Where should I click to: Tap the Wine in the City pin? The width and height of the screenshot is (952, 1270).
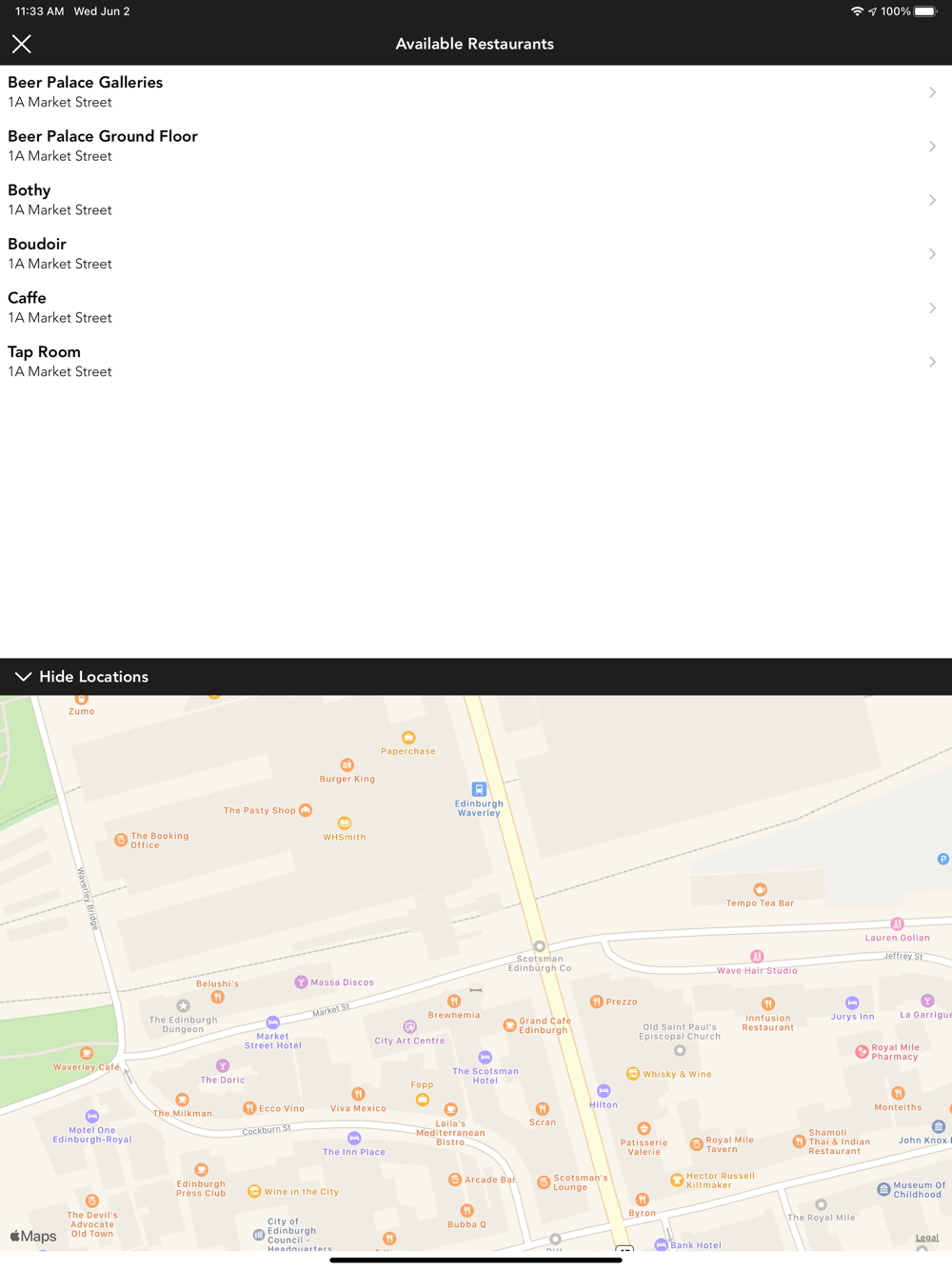(x=254, y=1191)
